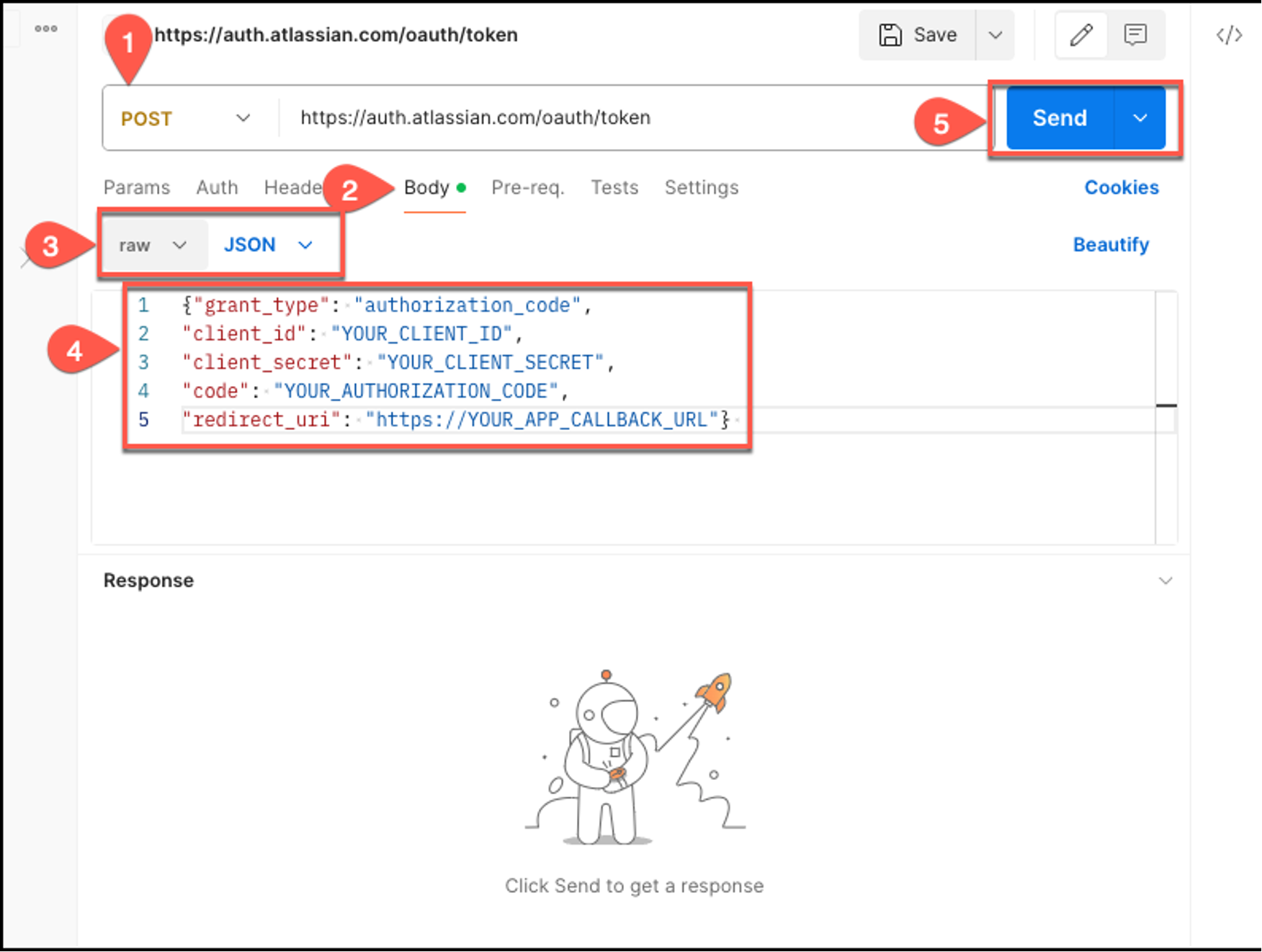Open the edit pencil icon
Screen dimensions: 1262x952
1081,35
